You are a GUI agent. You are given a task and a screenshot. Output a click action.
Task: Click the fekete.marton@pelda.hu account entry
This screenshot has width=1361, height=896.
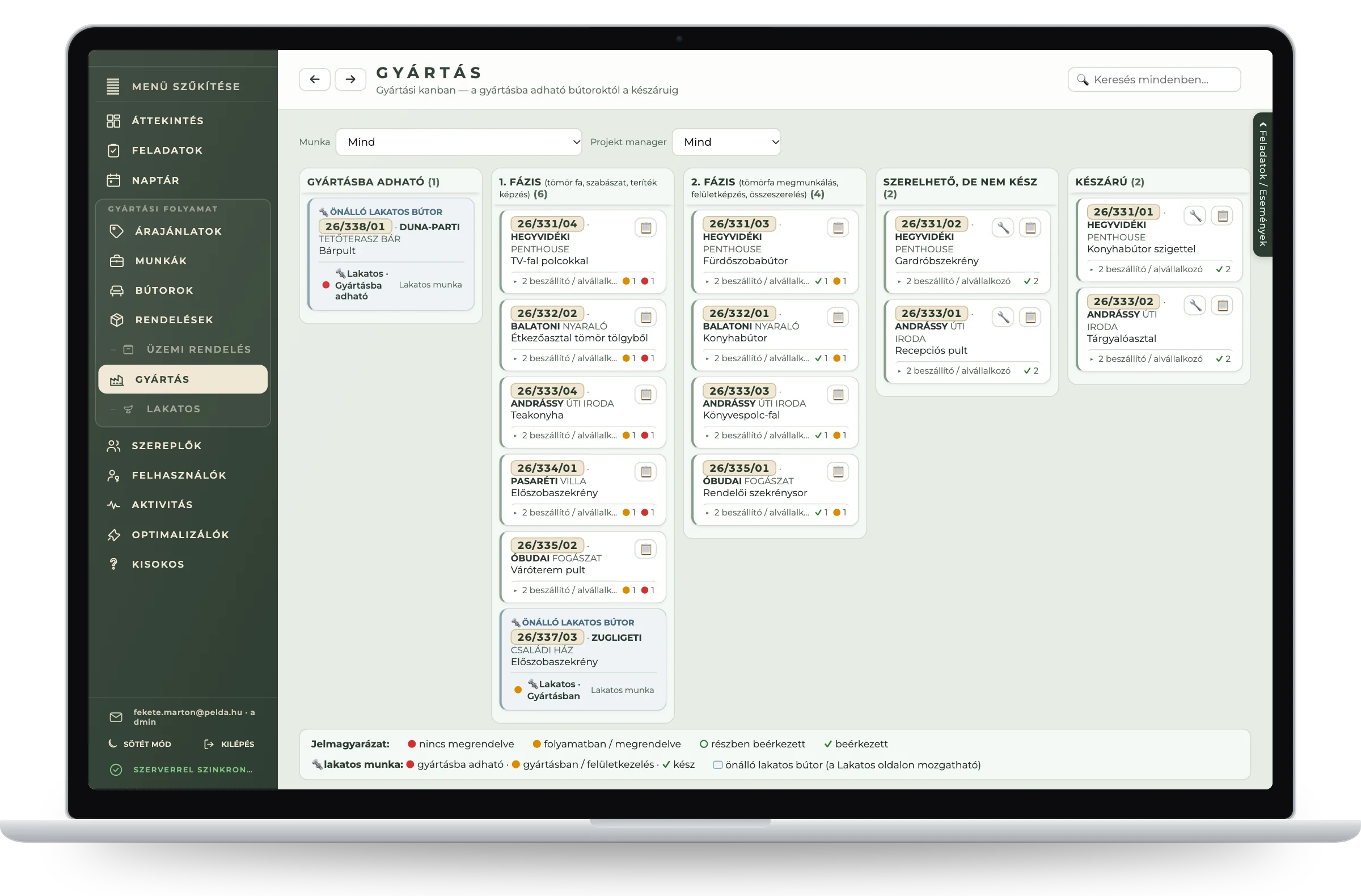coord(183,716)
